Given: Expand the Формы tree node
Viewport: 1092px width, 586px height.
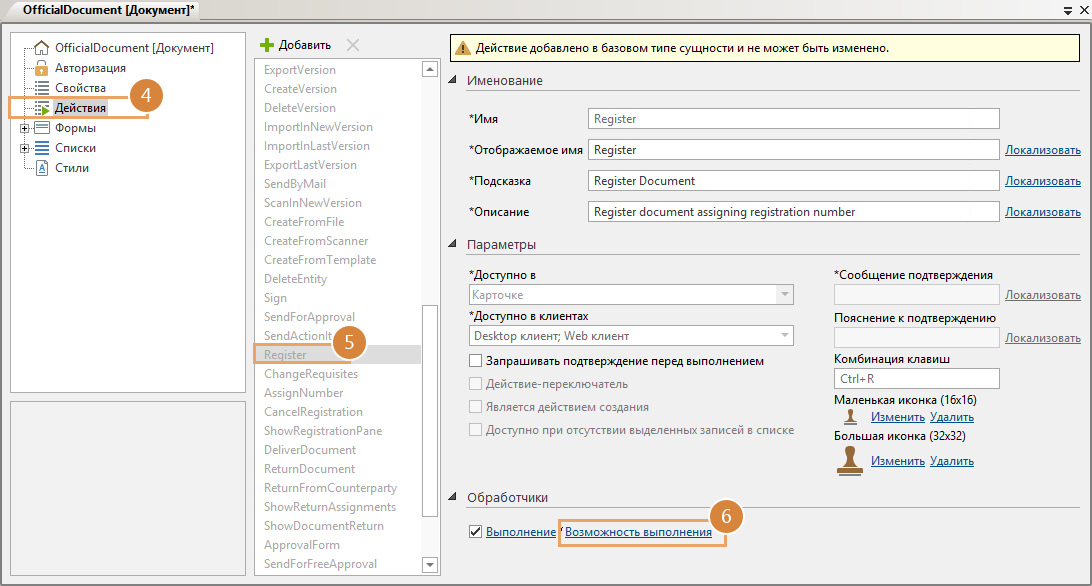Looking at the screenshot, I should point(24,128).
